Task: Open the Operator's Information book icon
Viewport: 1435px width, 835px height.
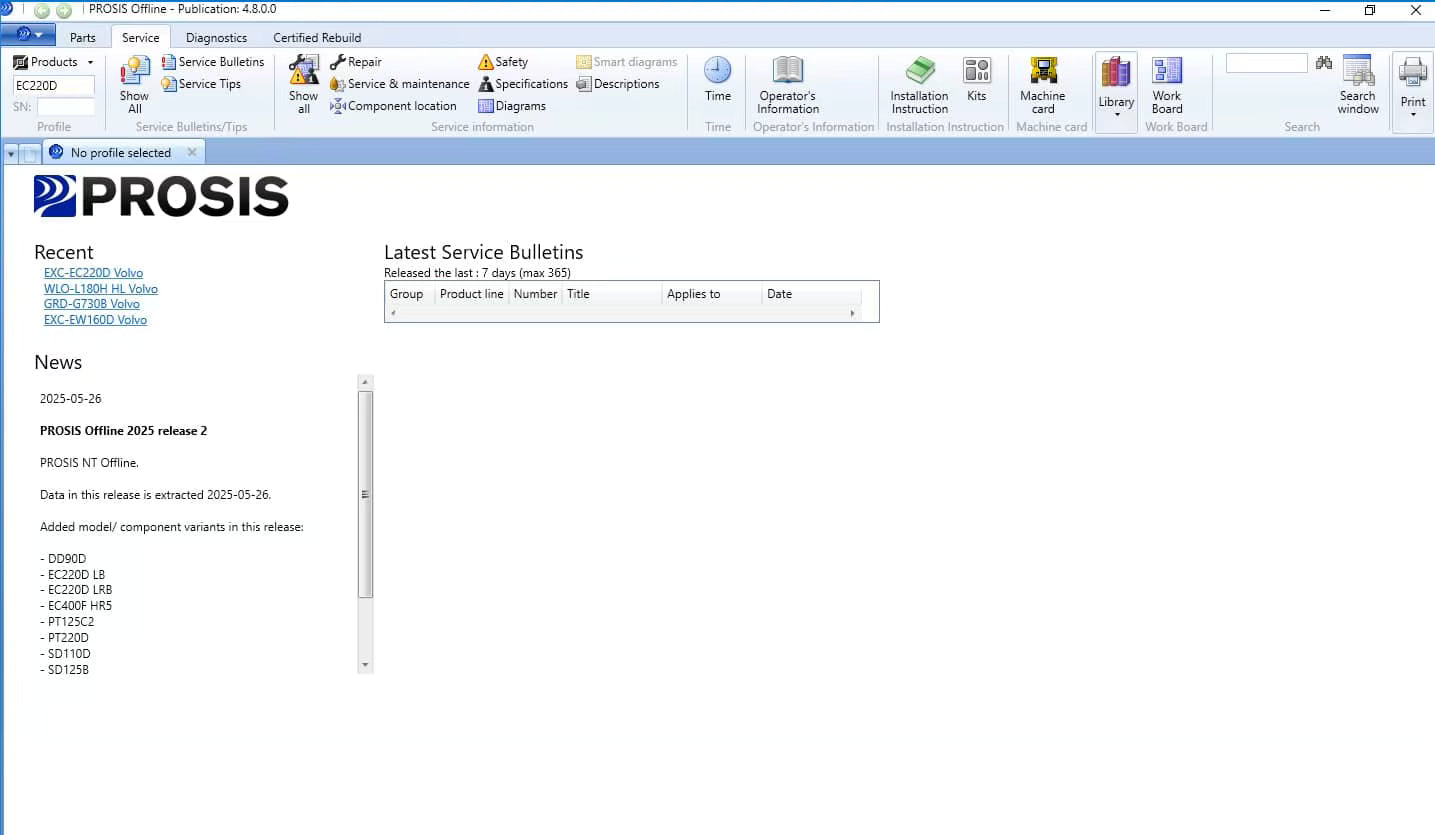Action: point(788,71)
